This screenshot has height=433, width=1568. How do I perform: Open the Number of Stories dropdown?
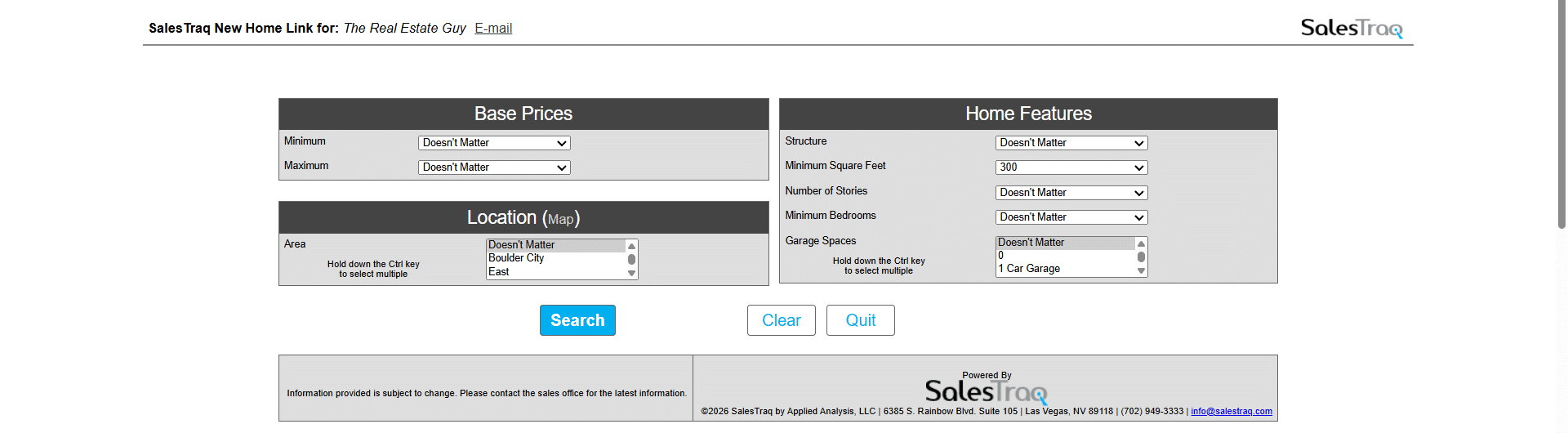coord(1071,193)
